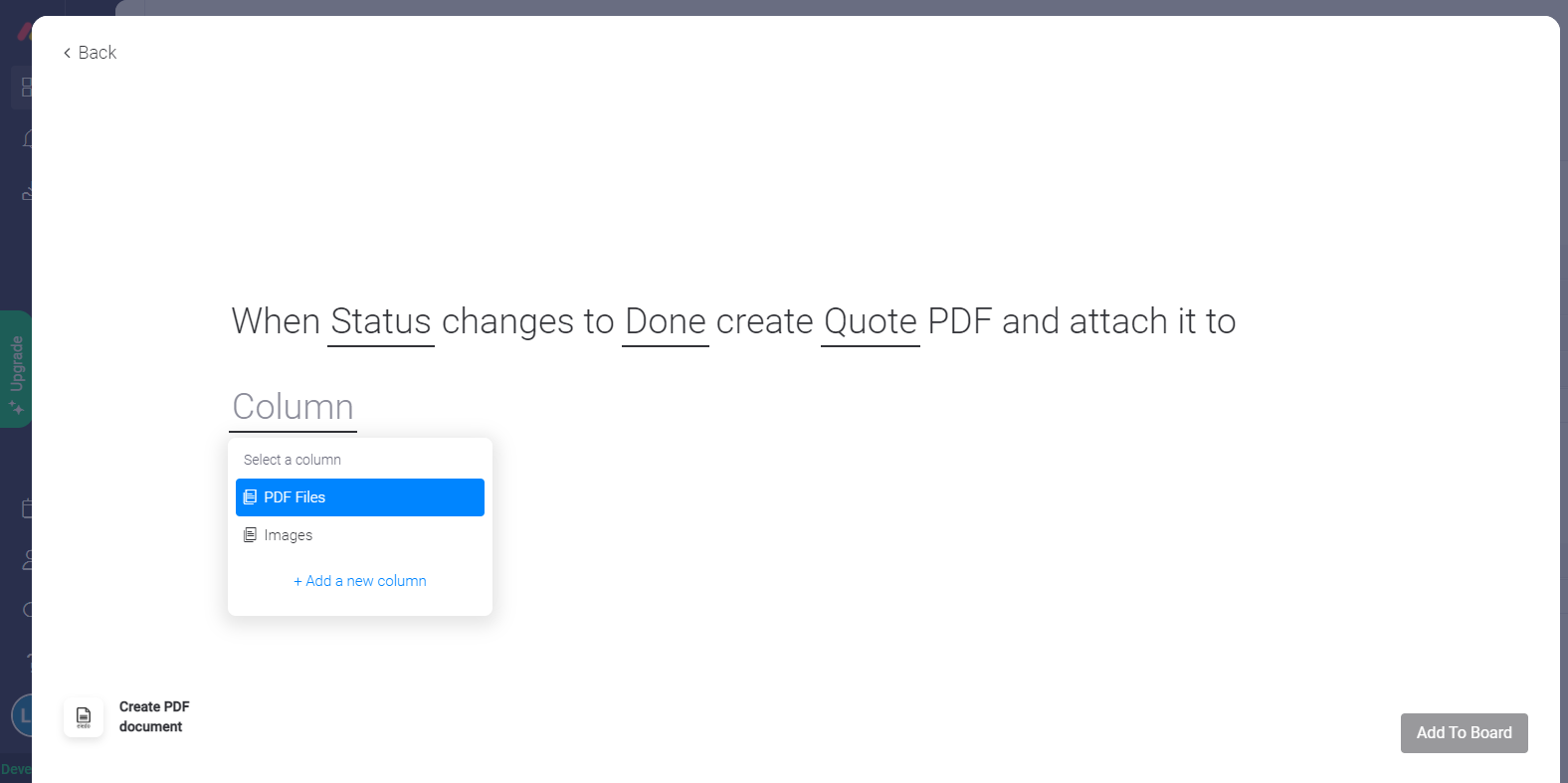Viewport: 1568px width, 783px height.
Task: Click the Create PDF document label
Action: 154,716
